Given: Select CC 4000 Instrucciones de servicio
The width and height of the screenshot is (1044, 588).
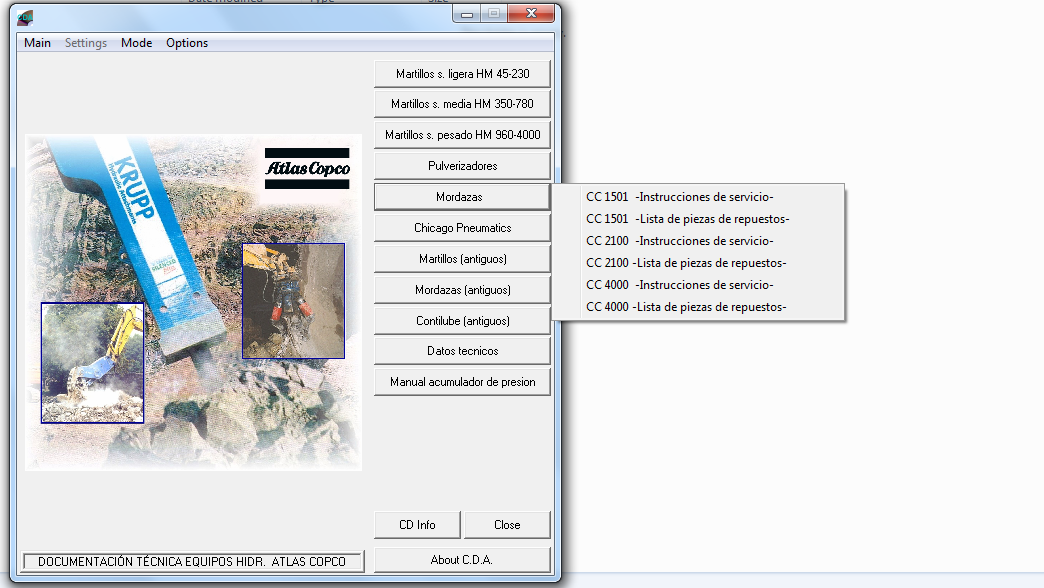Looking at the screenshot, I should tap(698, 285).
